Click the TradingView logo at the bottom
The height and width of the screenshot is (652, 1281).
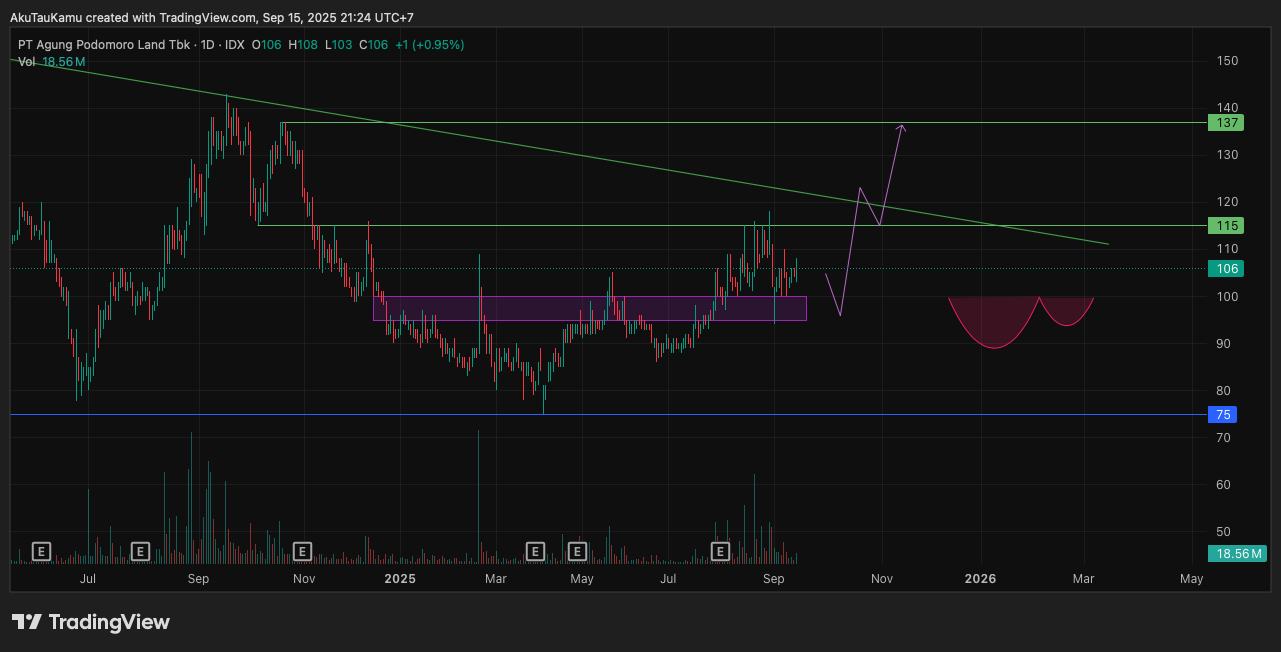91,622
